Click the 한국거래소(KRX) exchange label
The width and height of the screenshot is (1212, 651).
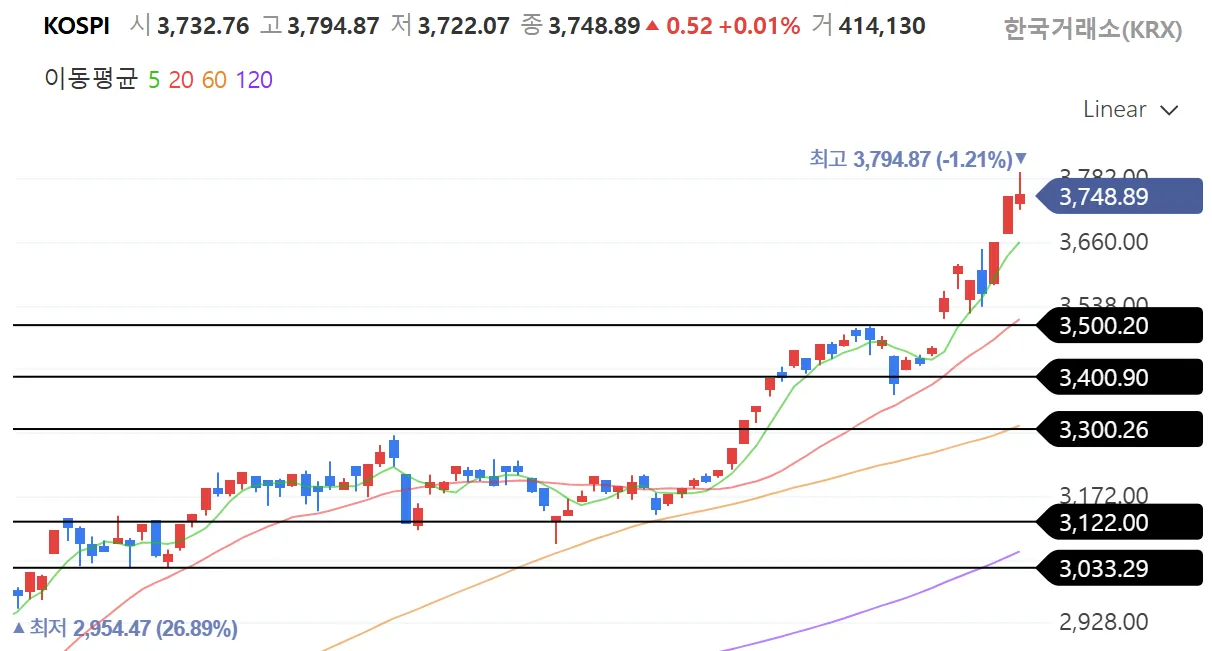click(x=1092, y=30)
